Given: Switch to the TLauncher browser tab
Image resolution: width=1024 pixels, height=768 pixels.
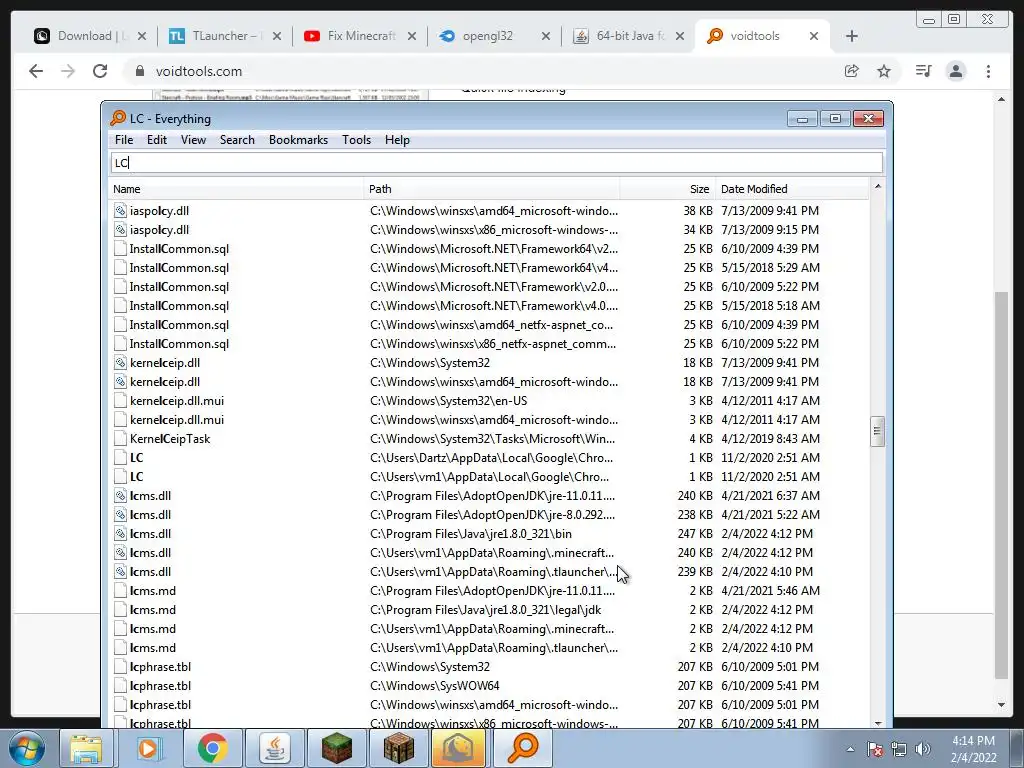Looking at the screenshot, I should [225, 36].
